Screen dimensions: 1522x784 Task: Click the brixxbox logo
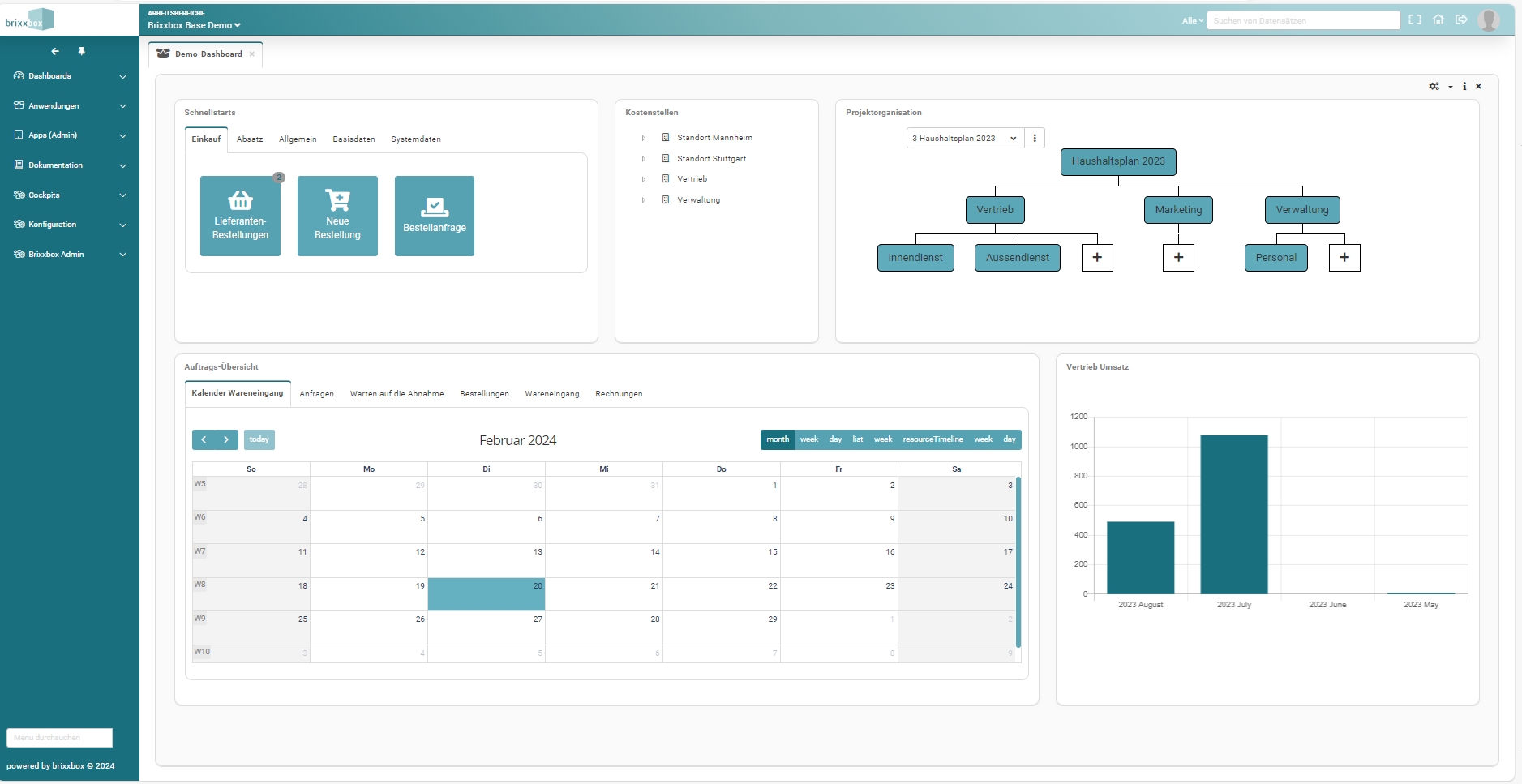pos(30,19)
